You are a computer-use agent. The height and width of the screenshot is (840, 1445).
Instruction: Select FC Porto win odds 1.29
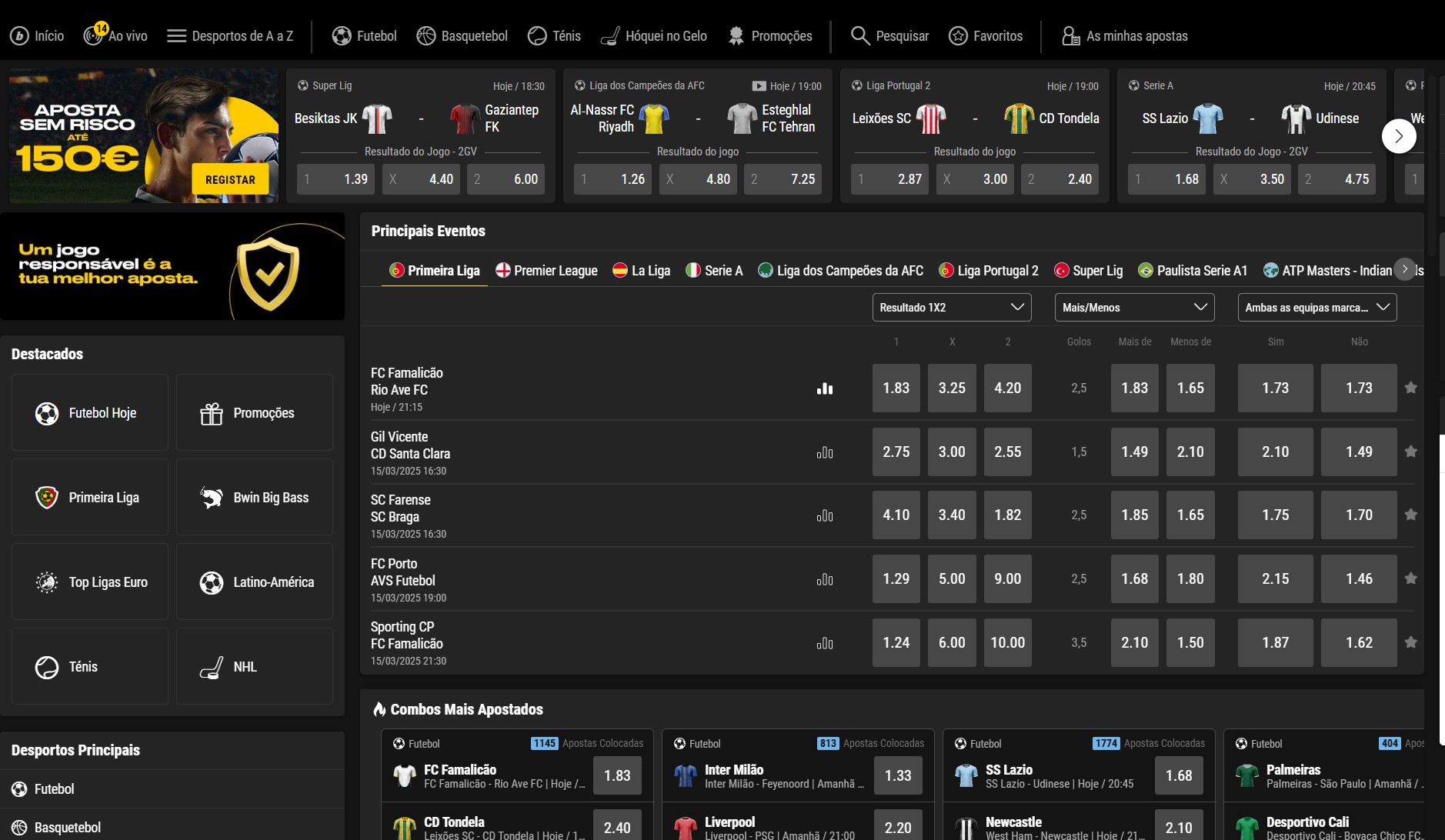tap(896, 578)
